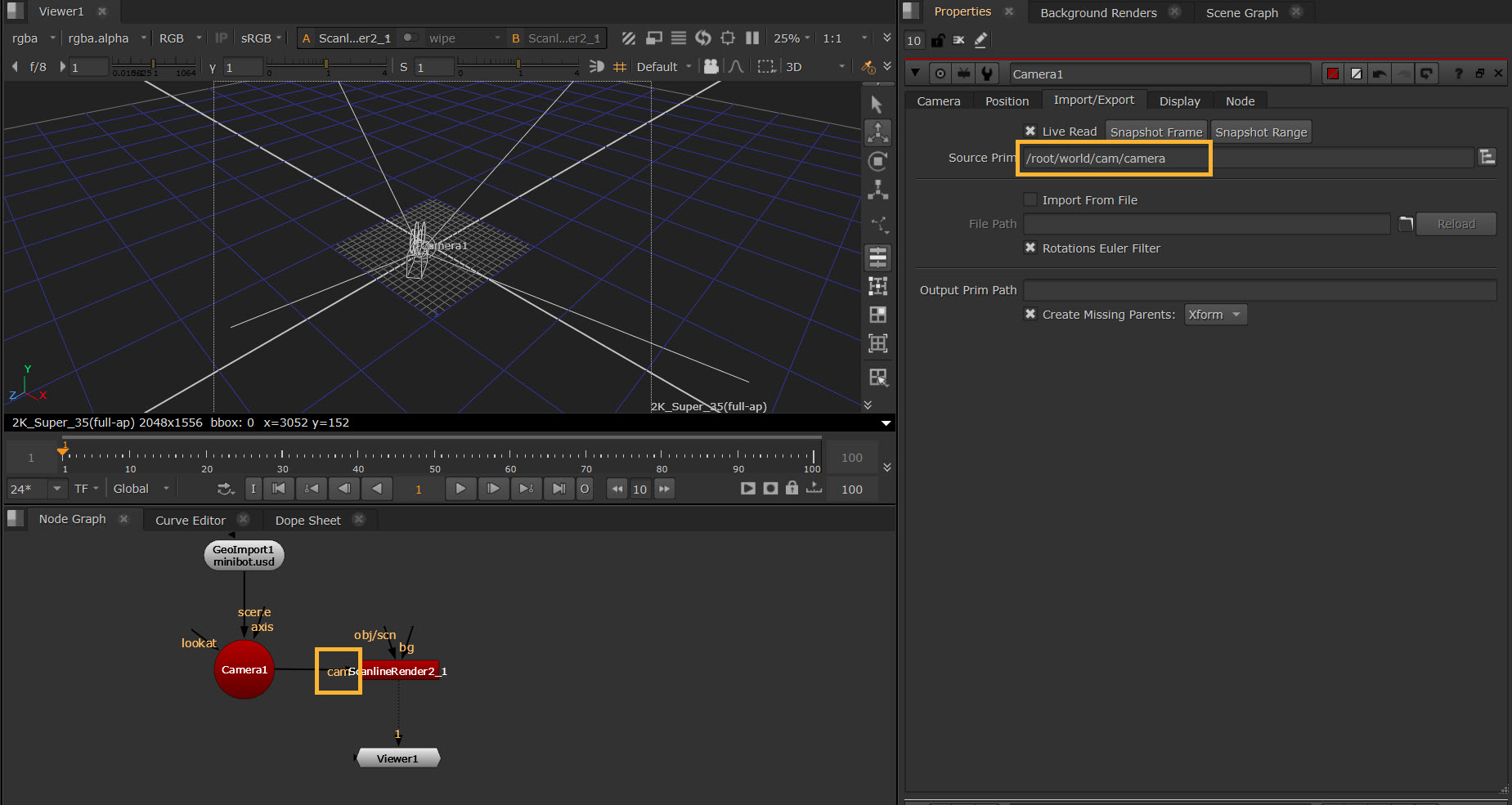
Task: Click the help question mark icon for Camera1
Action: tap(1458, 74)
